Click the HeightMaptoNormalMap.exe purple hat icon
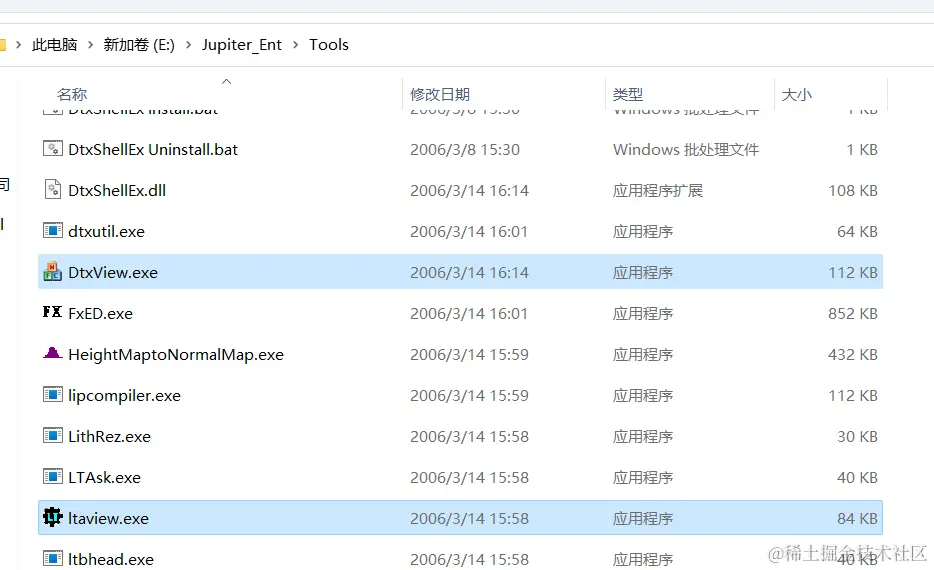 [x=52, y=353]
